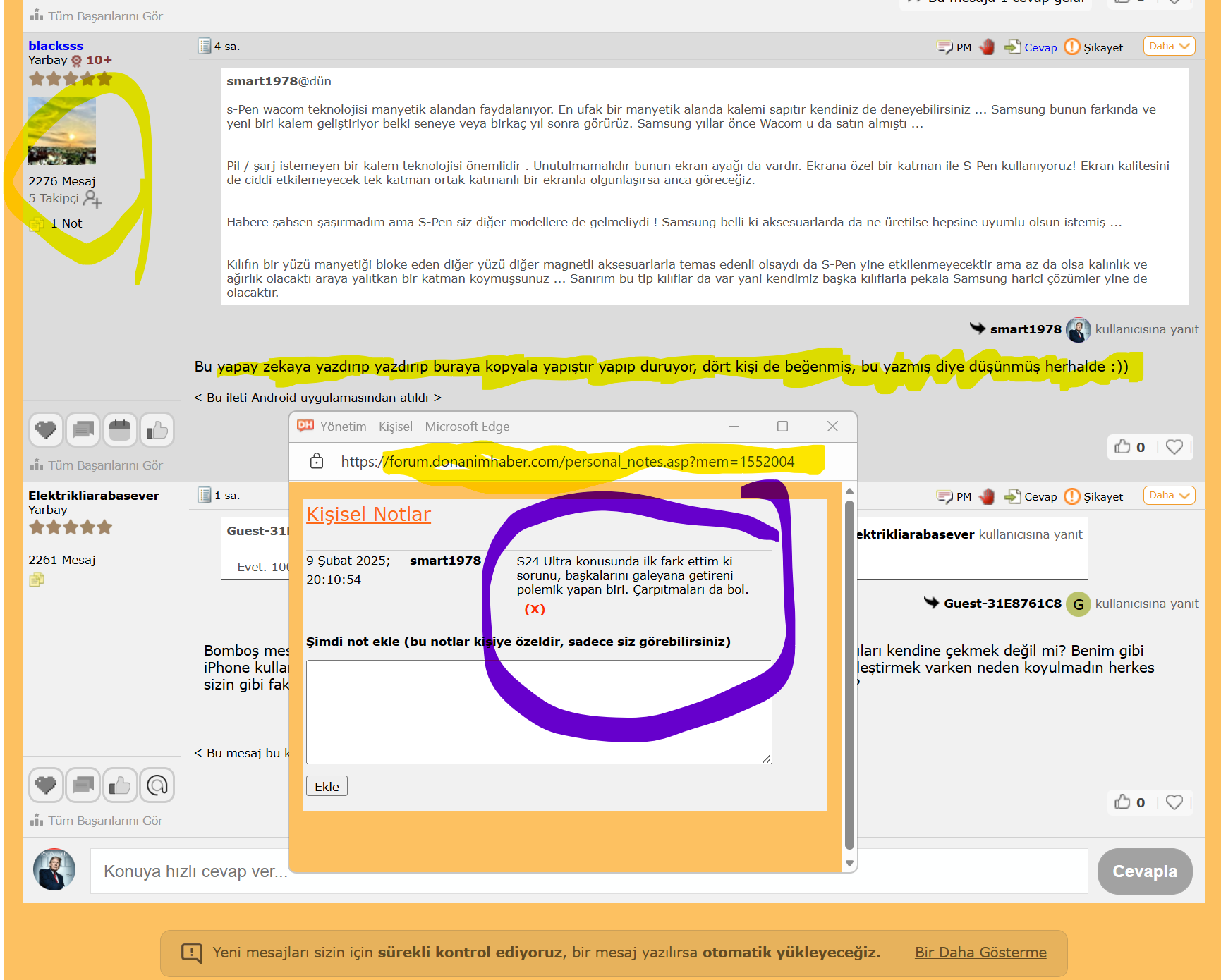Screen dimensions: 1221x980
Task: Follow blacksss using the add-follower icon
Action: [92, 200]
